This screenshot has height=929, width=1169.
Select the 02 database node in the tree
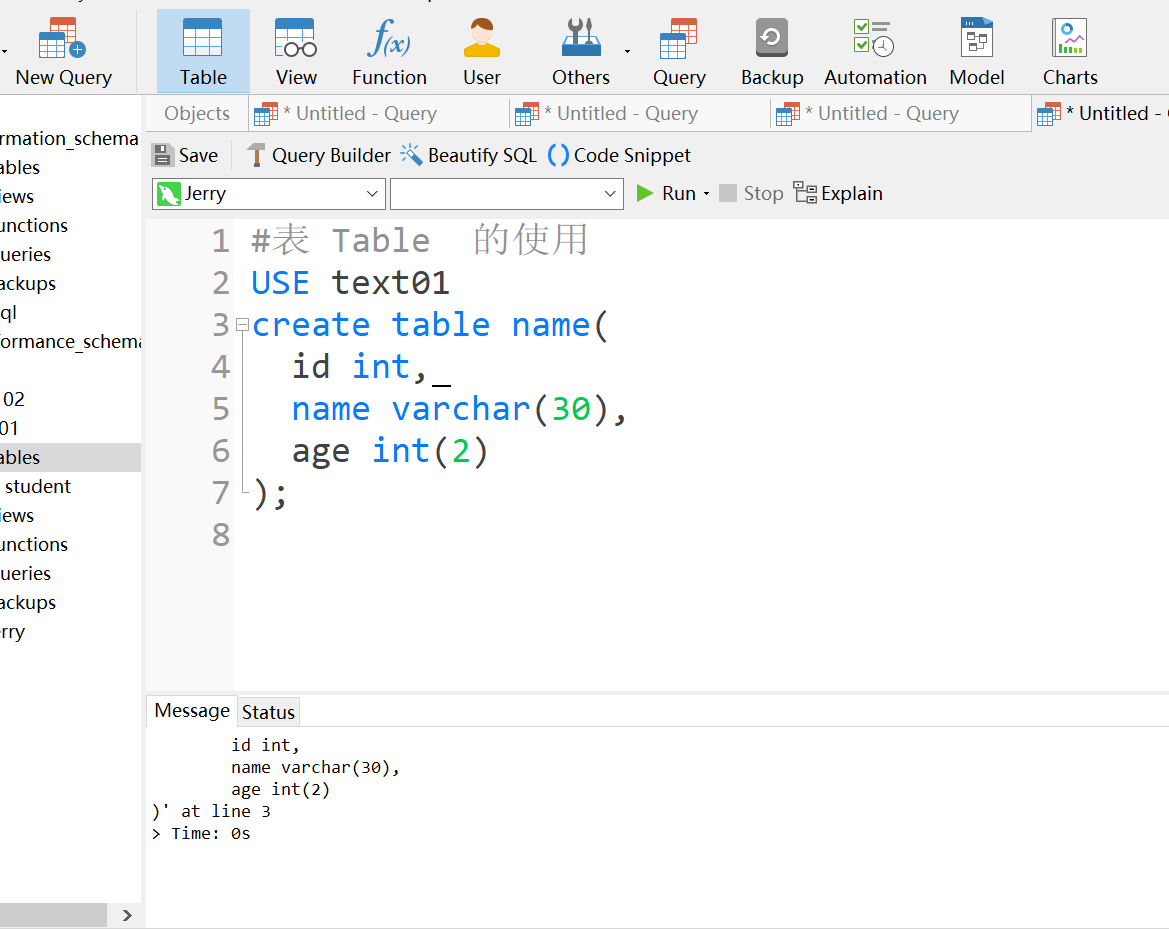point(13,399)
